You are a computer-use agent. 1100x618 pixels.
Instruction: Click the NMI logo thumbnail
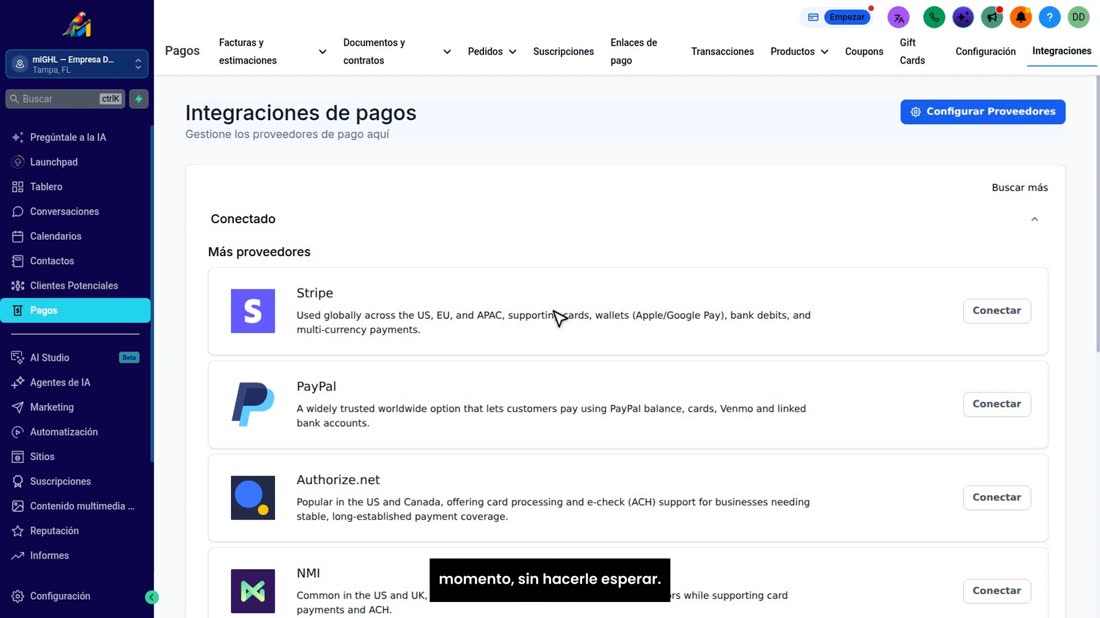(x=253, y=591)
